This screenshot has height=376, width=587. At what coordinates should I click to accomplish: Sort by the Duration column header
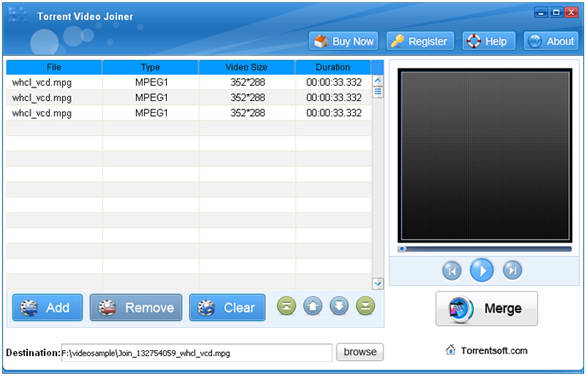tap(333, 67)
